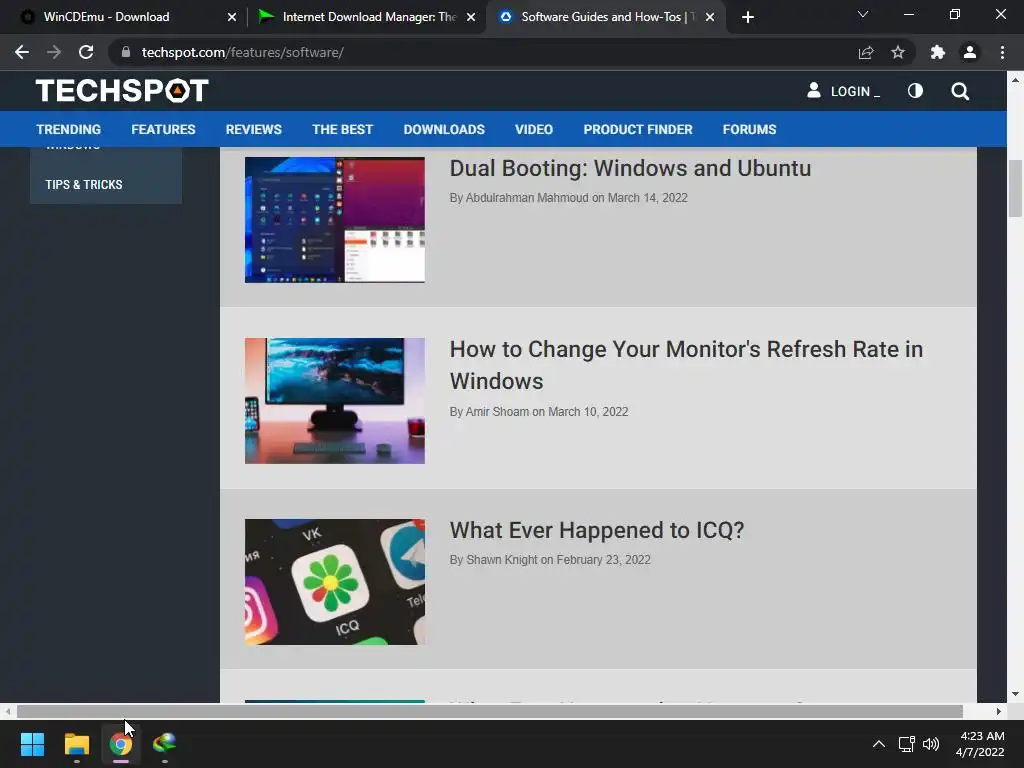This screenshot has height=768, width=1024.
Task: Click the horizontal scrollbar left arrow
Action: pyautogui.click(x=7, y=711)
